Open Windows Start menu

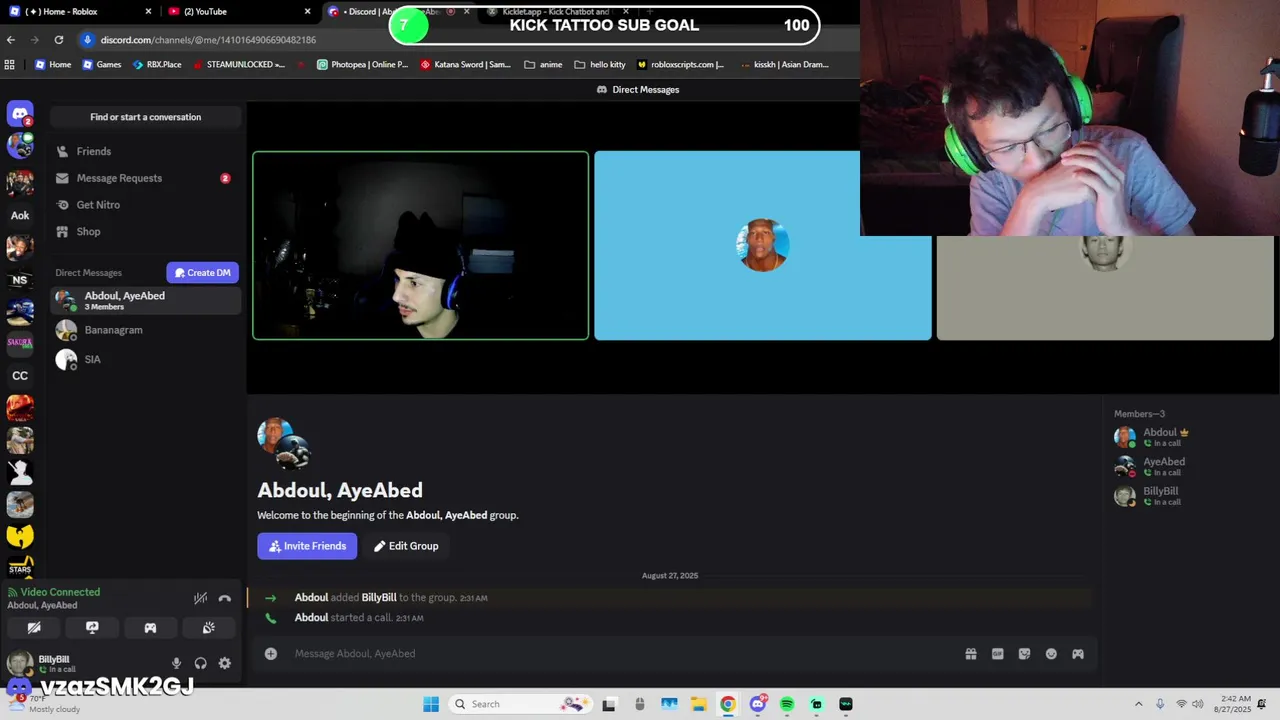(431, 704)
